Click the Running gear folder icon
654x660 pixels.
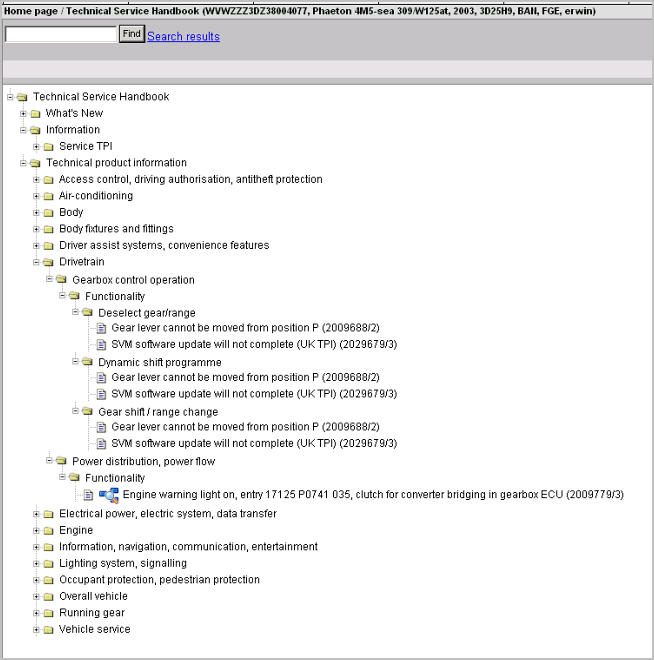pos(49,614)
